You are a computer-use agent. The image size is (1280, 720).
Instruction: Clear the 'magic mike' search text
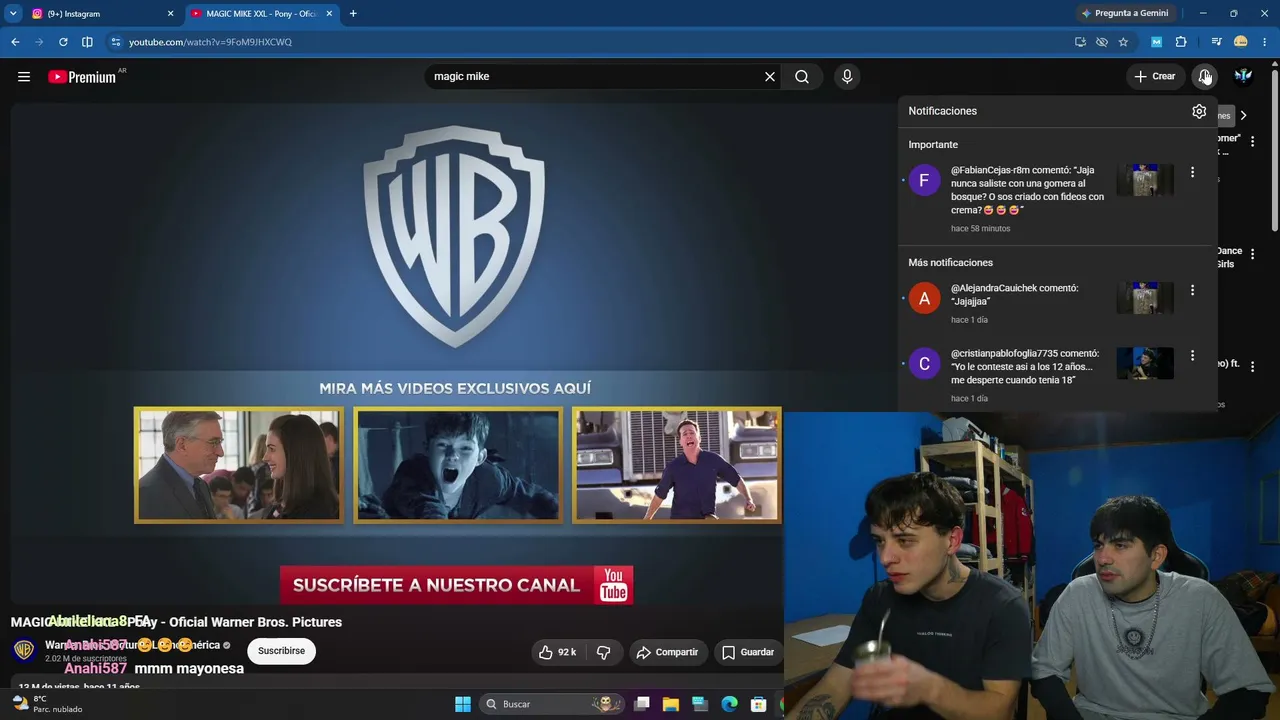770,76
